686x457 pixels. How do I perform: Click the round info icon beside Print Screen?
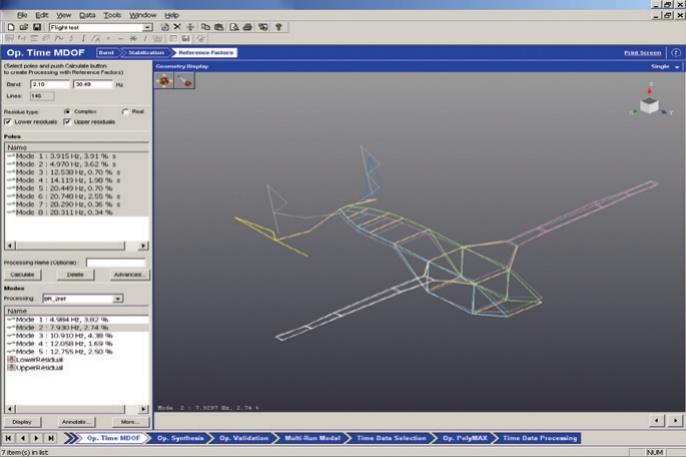coord(676,52)
